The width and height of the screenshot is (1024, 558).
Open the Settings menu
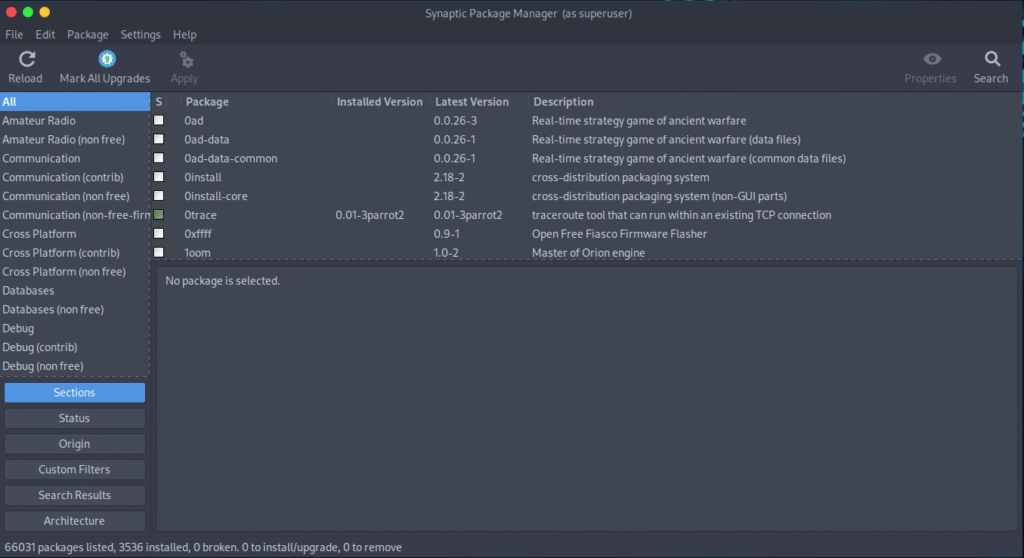click(x=140, y=35)
